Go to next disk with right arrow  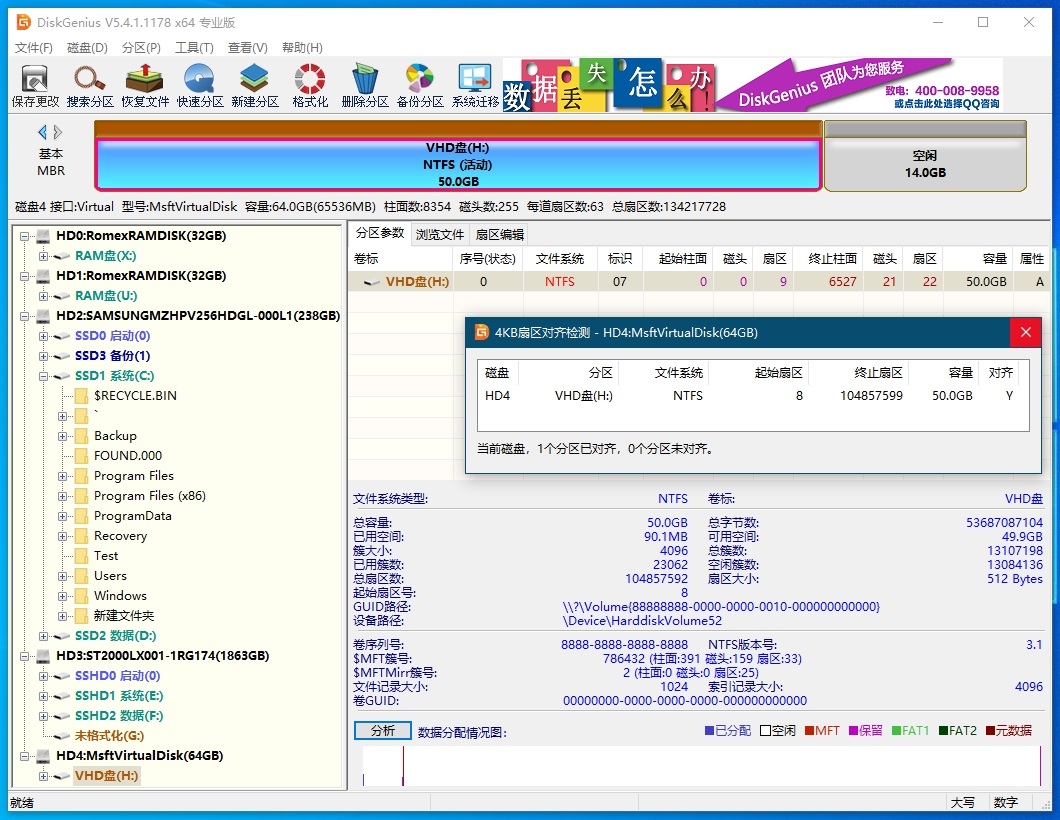click(x=58, y=132)
